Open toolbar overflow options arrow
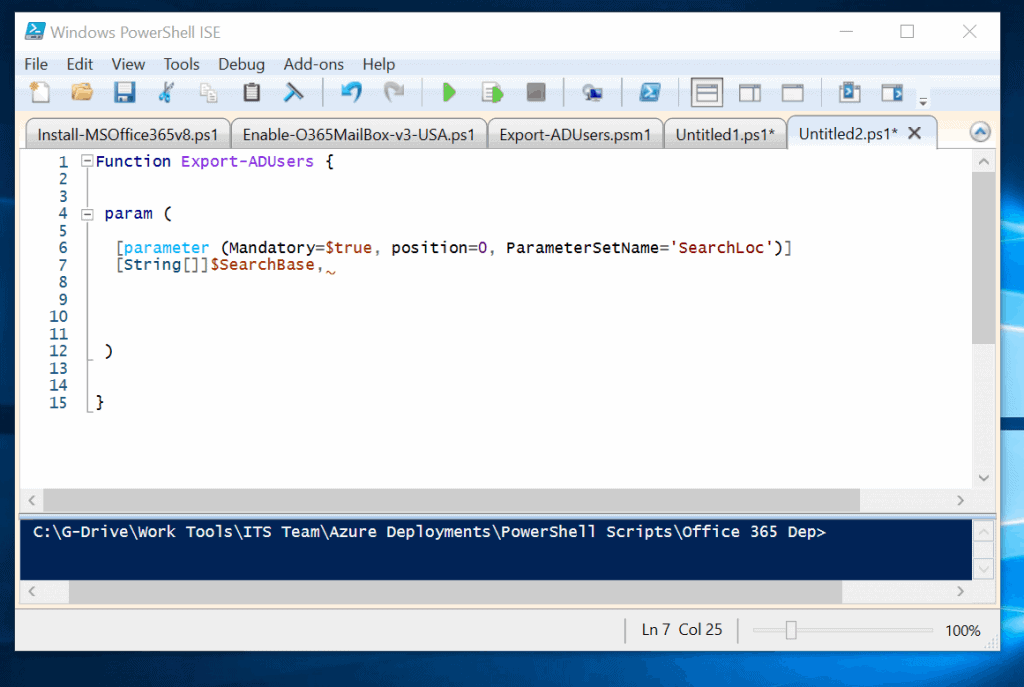1024x687 pixels. 923,101
